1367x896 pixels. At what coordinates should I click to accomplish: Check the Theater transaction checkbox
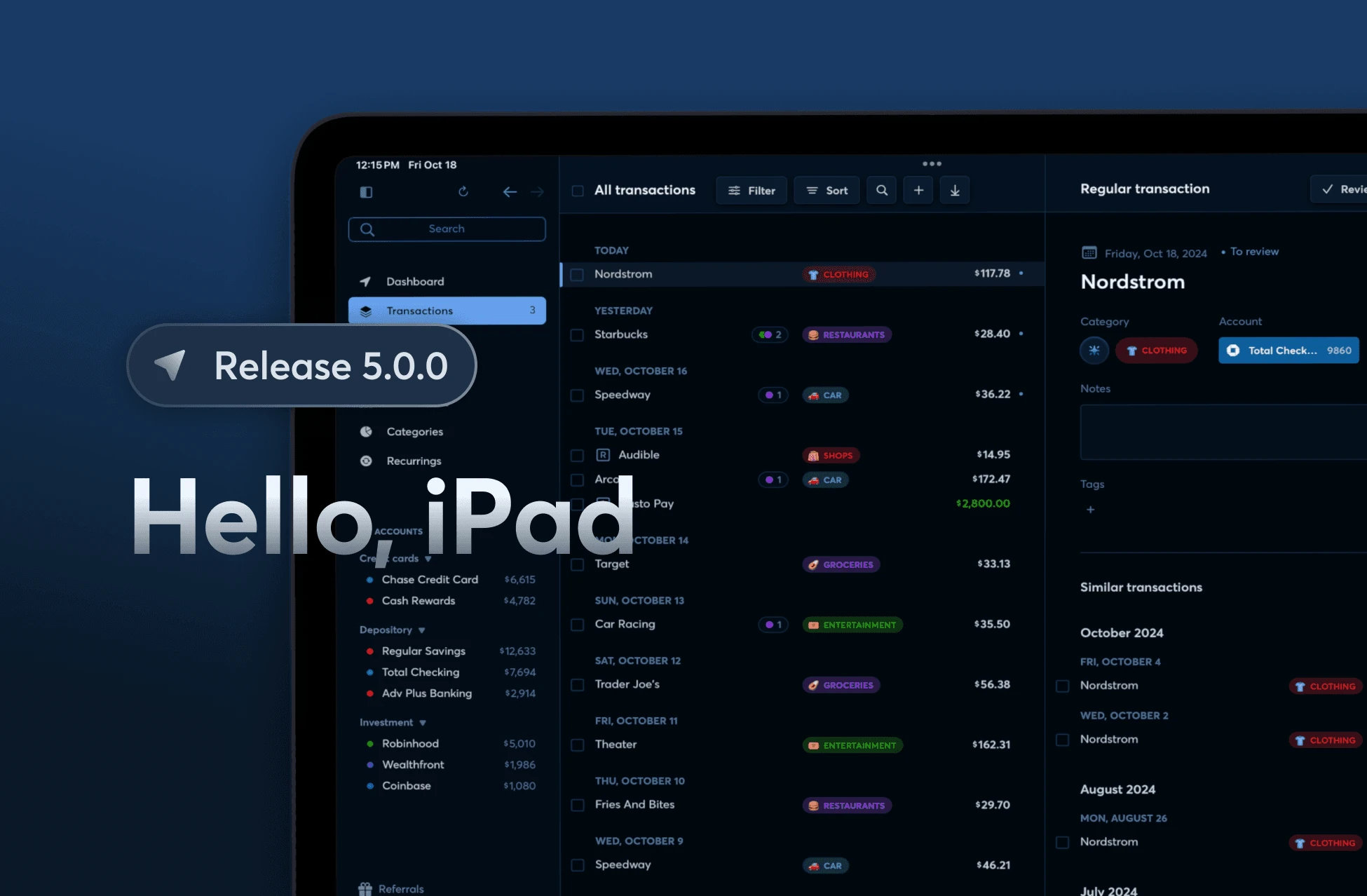tap(577, 745)
